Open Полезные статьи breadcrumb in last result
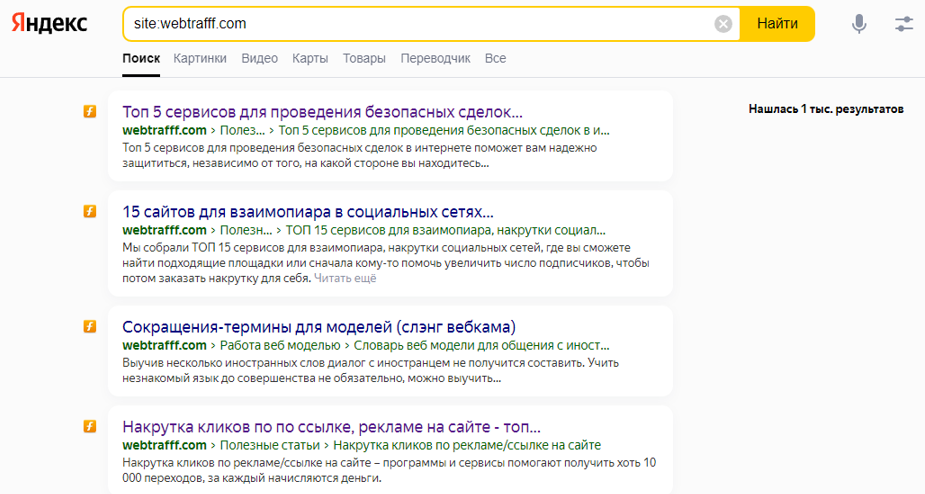 (270, 444)
